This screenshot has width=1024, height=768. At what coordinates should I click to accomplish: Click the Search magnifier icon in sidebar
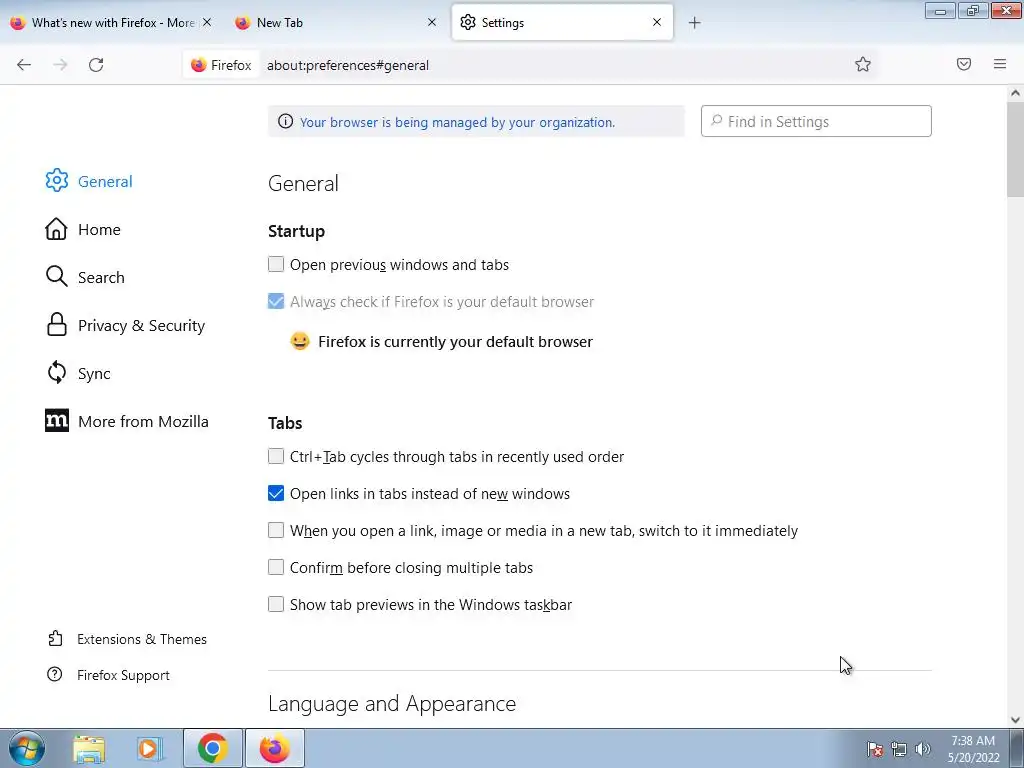click(57, 277)
